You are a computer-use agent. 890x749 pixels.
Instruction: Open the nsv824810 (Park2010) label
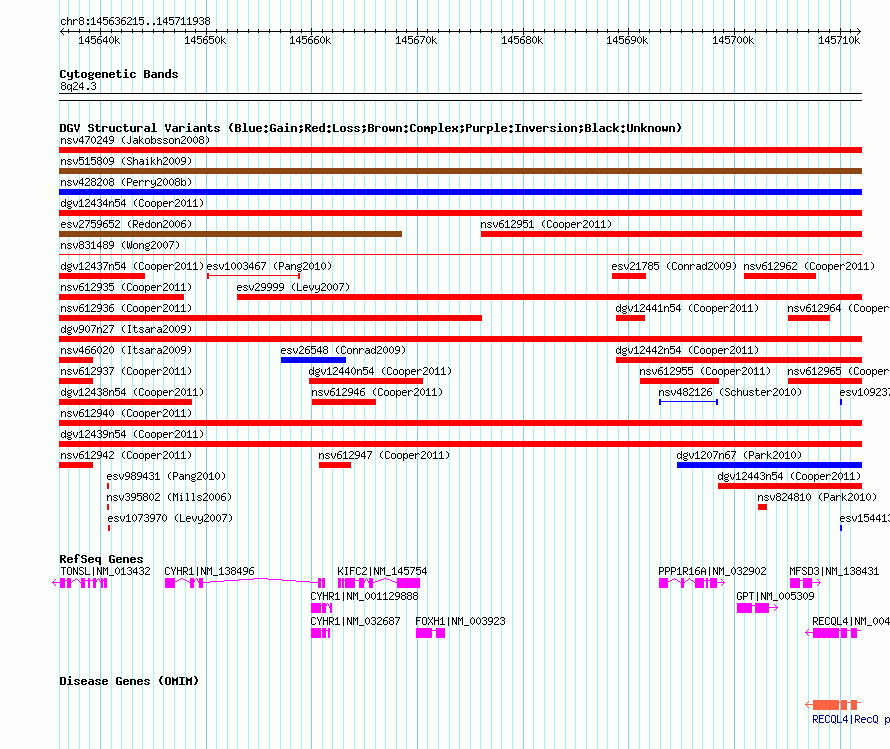coord(817,497)
